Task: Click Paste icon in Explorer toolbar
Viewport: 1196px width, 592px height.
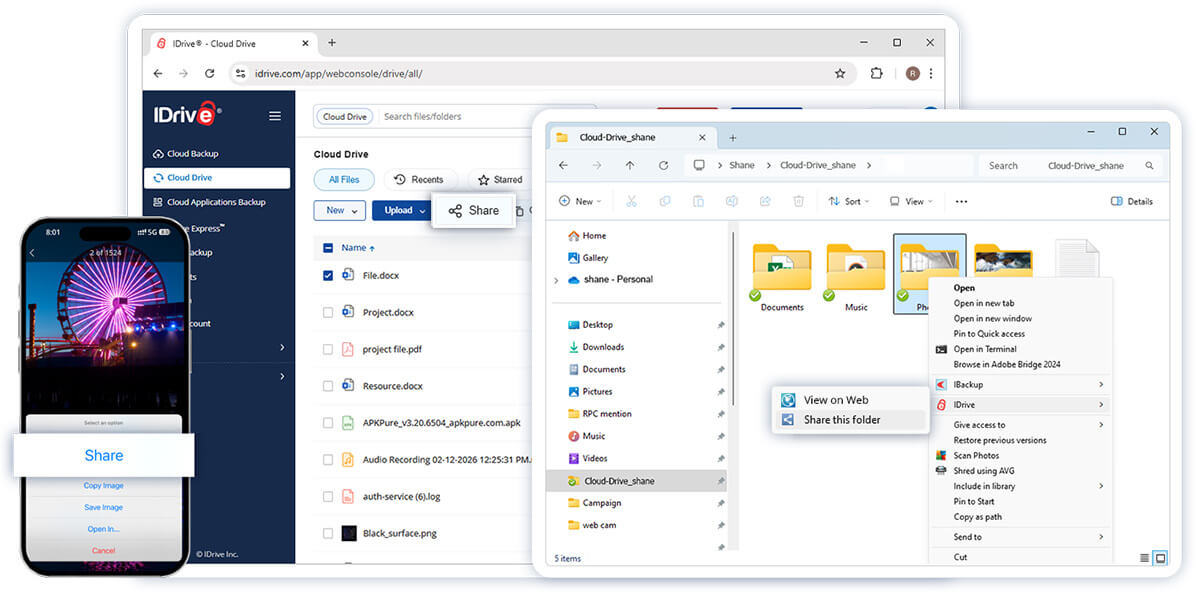Action: [698, 201]
